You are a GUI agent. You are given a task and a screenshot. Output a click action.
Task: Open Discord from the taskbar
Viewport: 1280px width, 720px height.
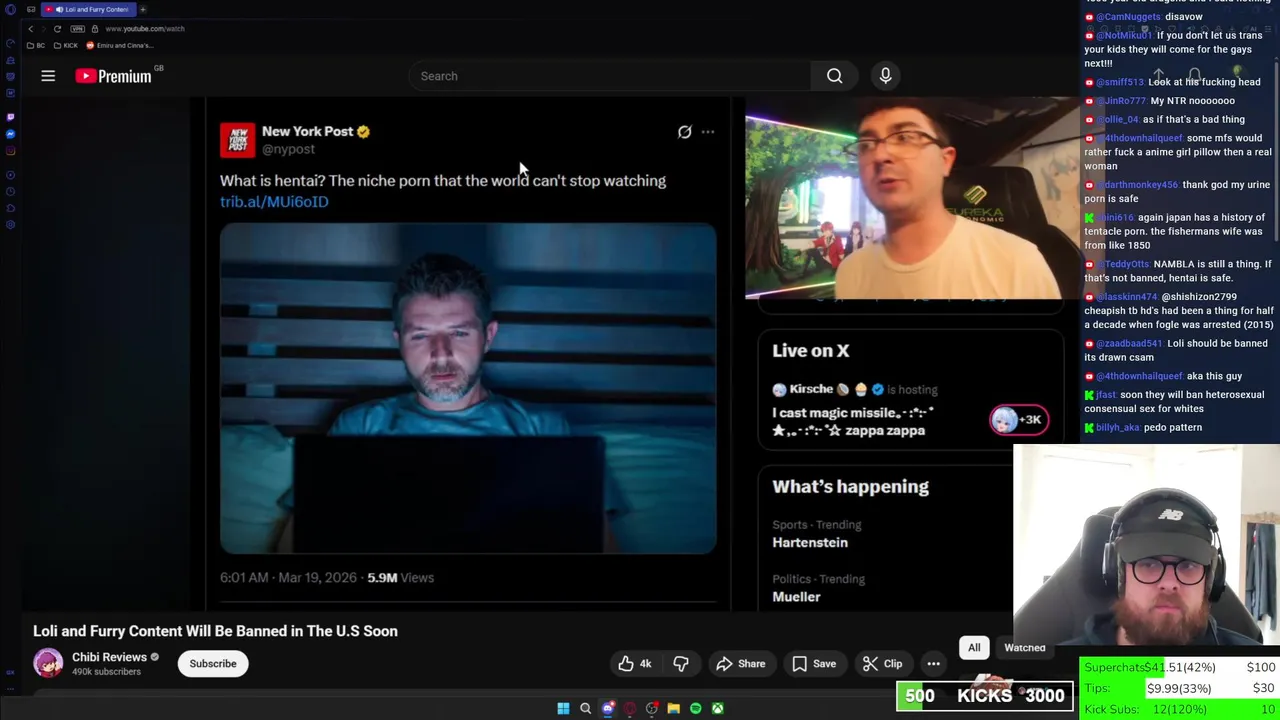607,708
